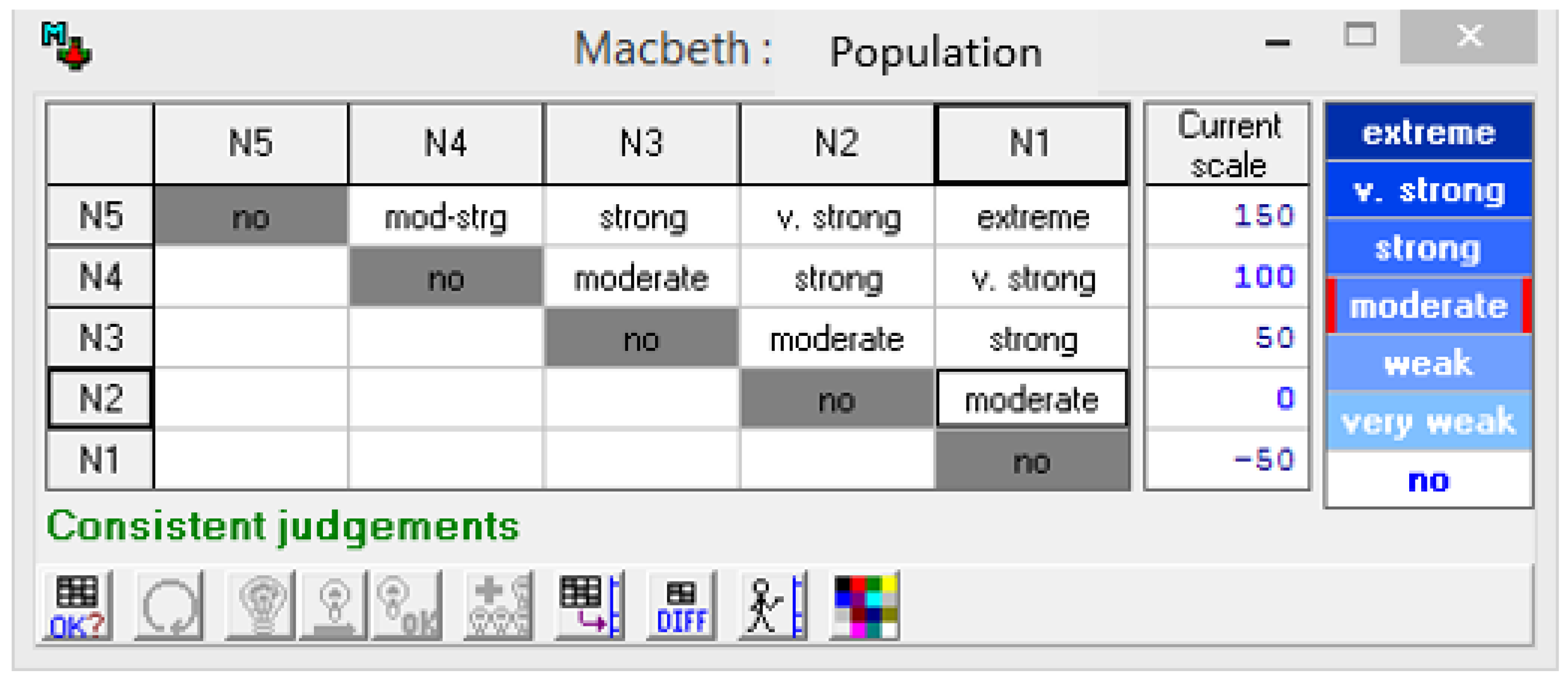Click the matrix-to-scale build icon
This screenshot has width=1568, height=680.
click(590, 607)
